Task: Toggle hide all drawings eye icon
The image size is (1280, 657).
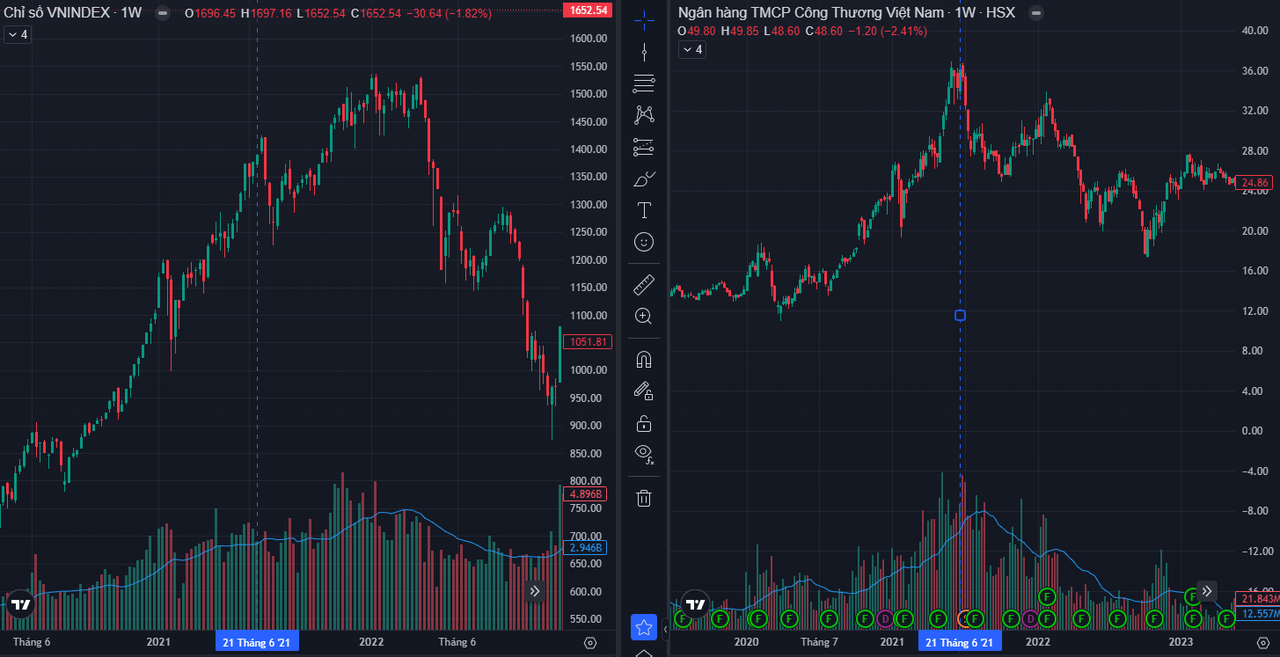Action: pyautogui.click(x=644, y=454)
